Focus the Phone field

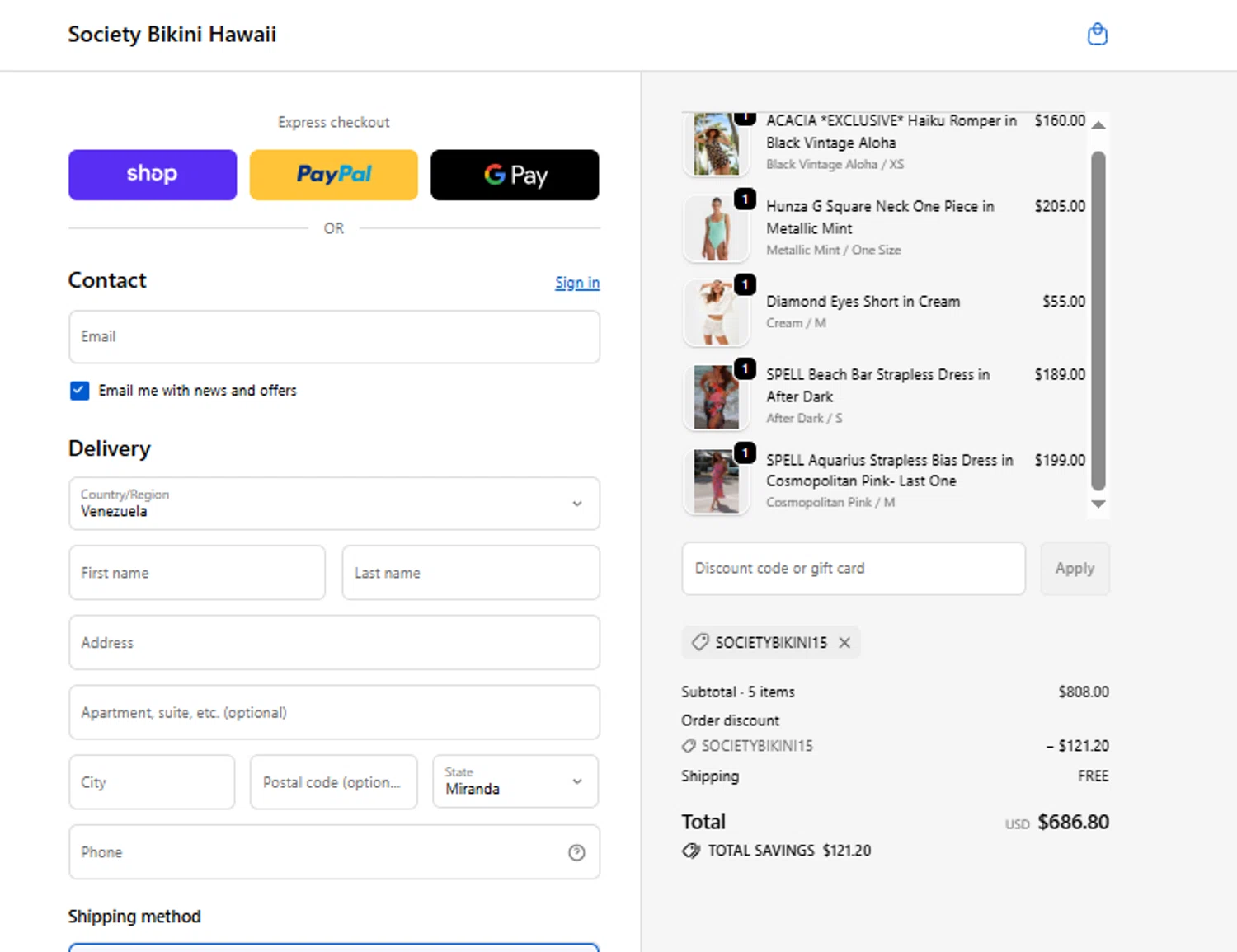coord(334,852)
